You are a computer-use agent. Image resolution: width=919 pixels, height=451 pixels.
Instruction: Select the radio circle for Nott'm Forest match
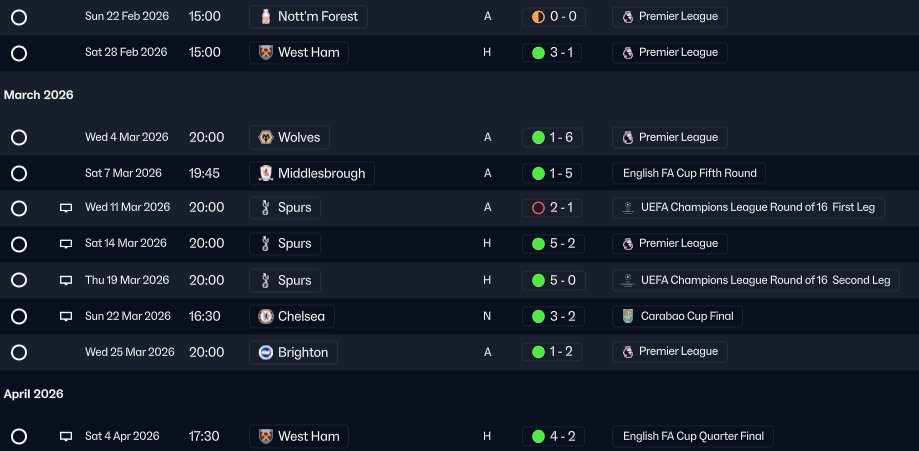click(19, 17)
